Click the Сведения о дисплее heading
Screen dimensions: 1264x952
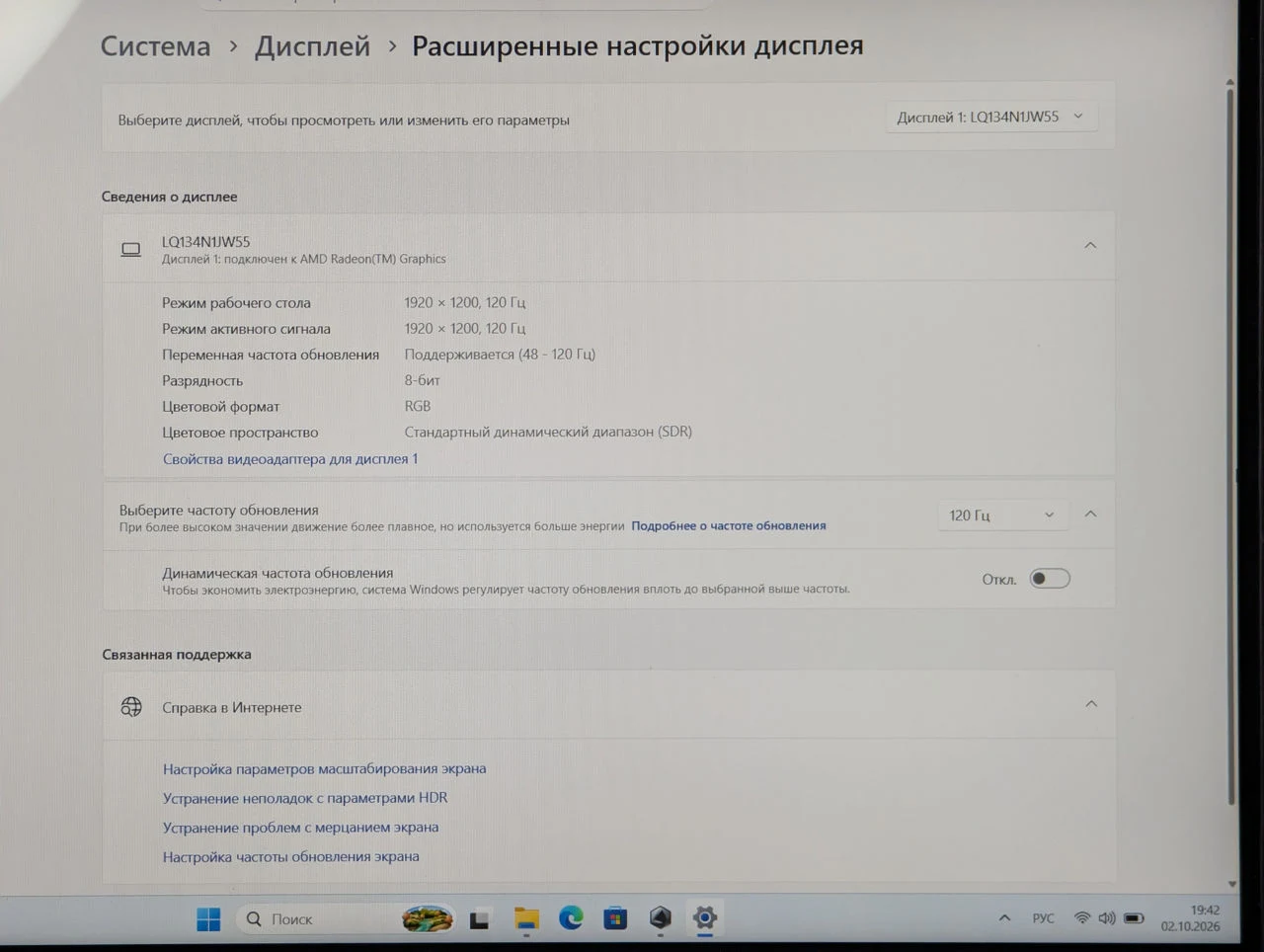170,197
